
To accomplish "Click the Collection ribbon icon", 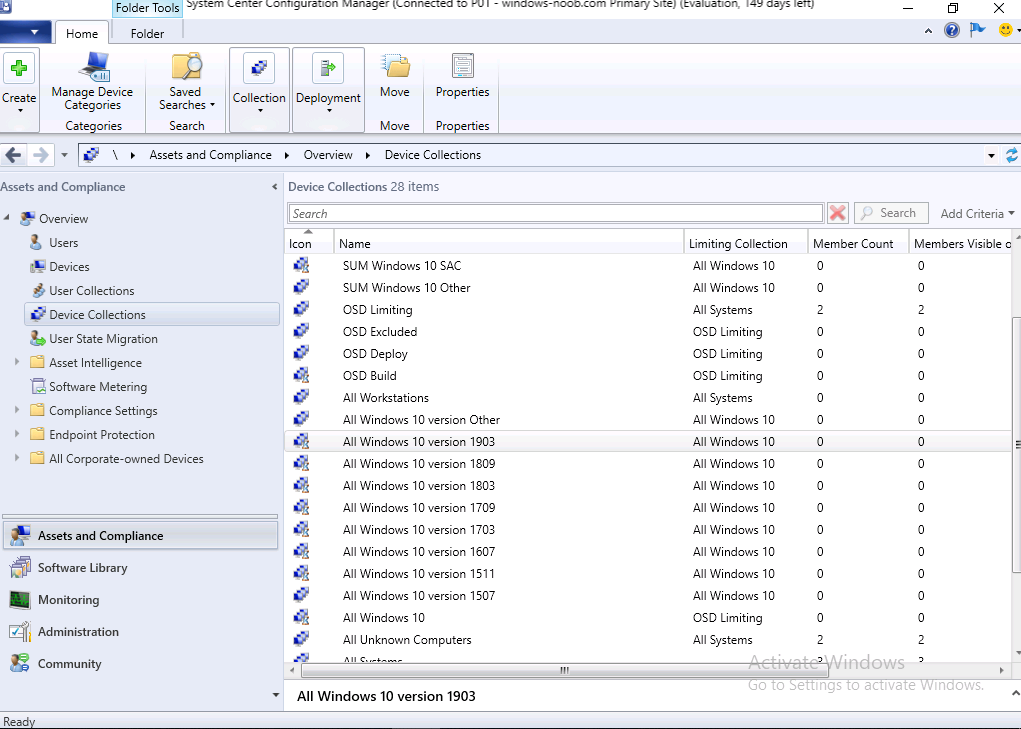I will click(x=259, y=68).
